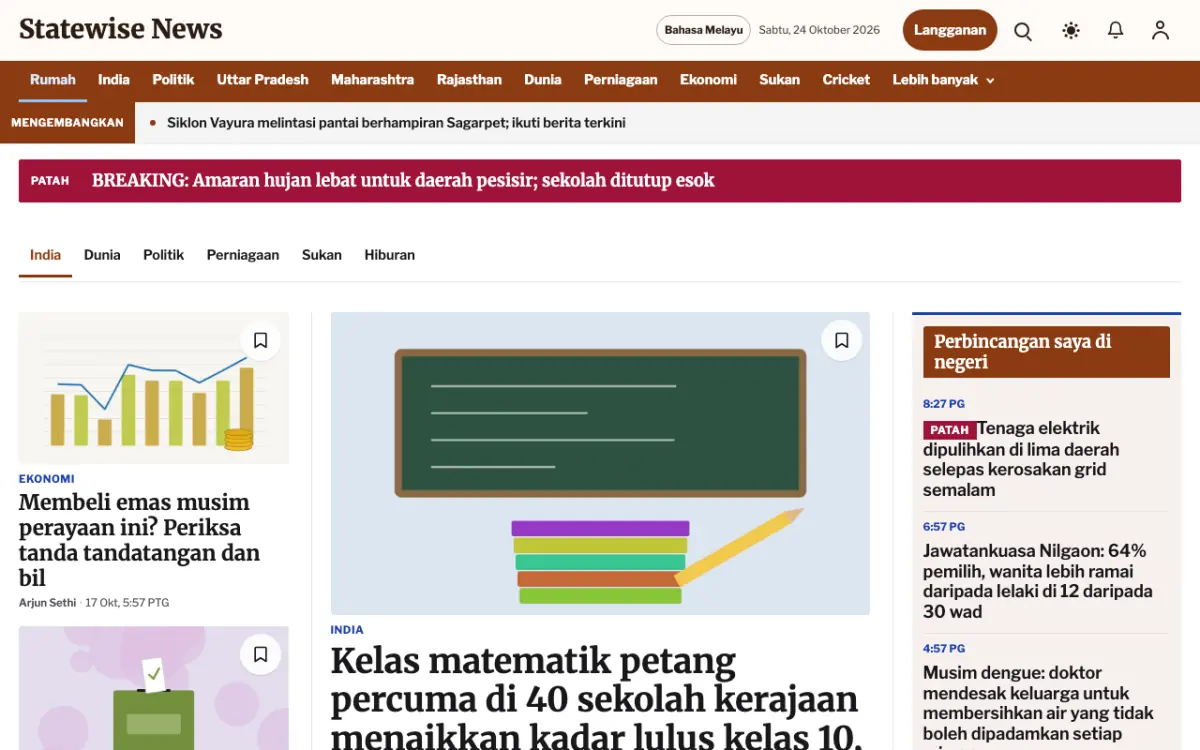This screenshot has width=1200, height=750.
Task: Click Perbincangan saya di negeri heading
Action: [x=1046, y=352]
